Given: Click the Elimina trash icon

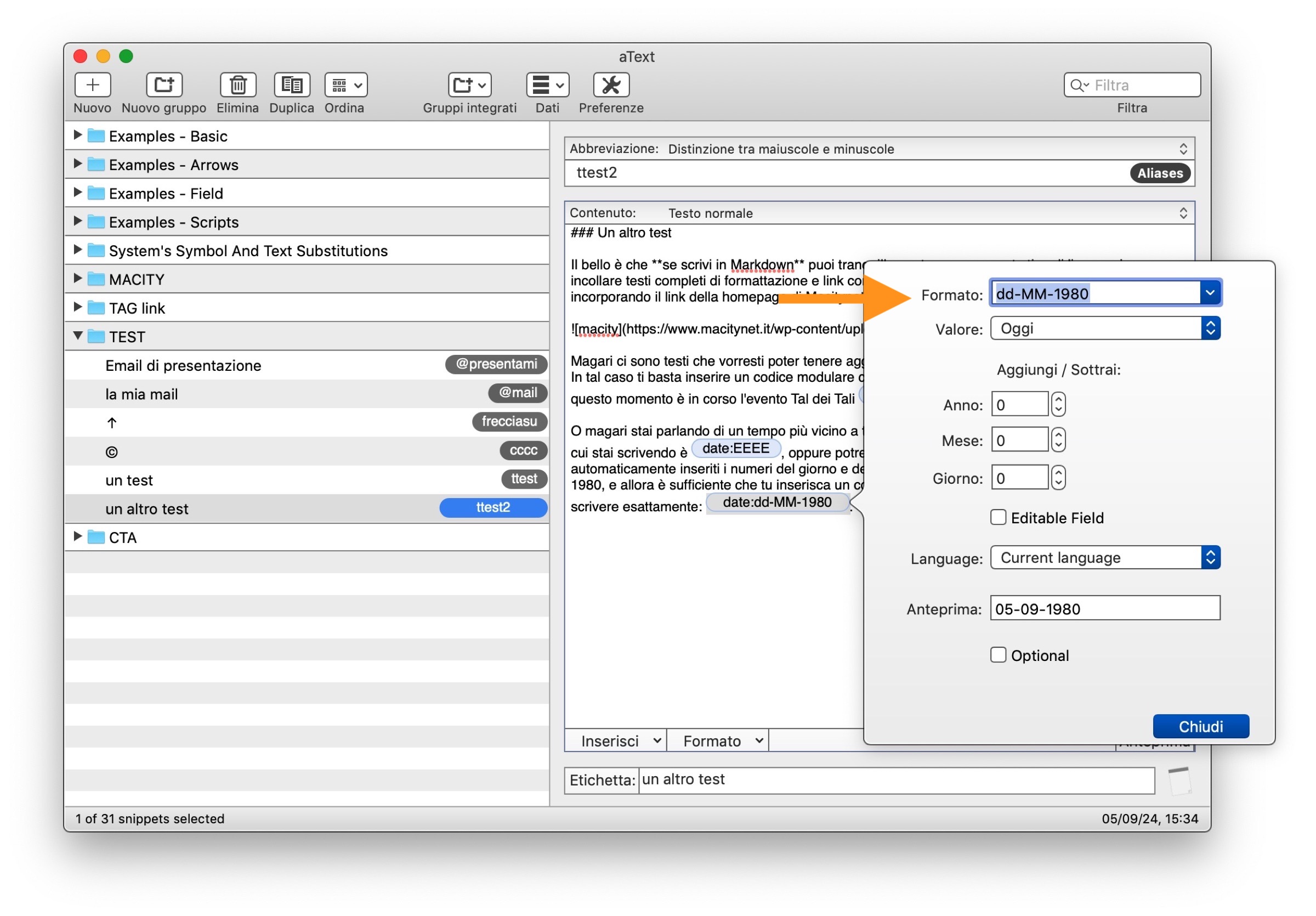Looking at the screenshot, I should 238,85.
